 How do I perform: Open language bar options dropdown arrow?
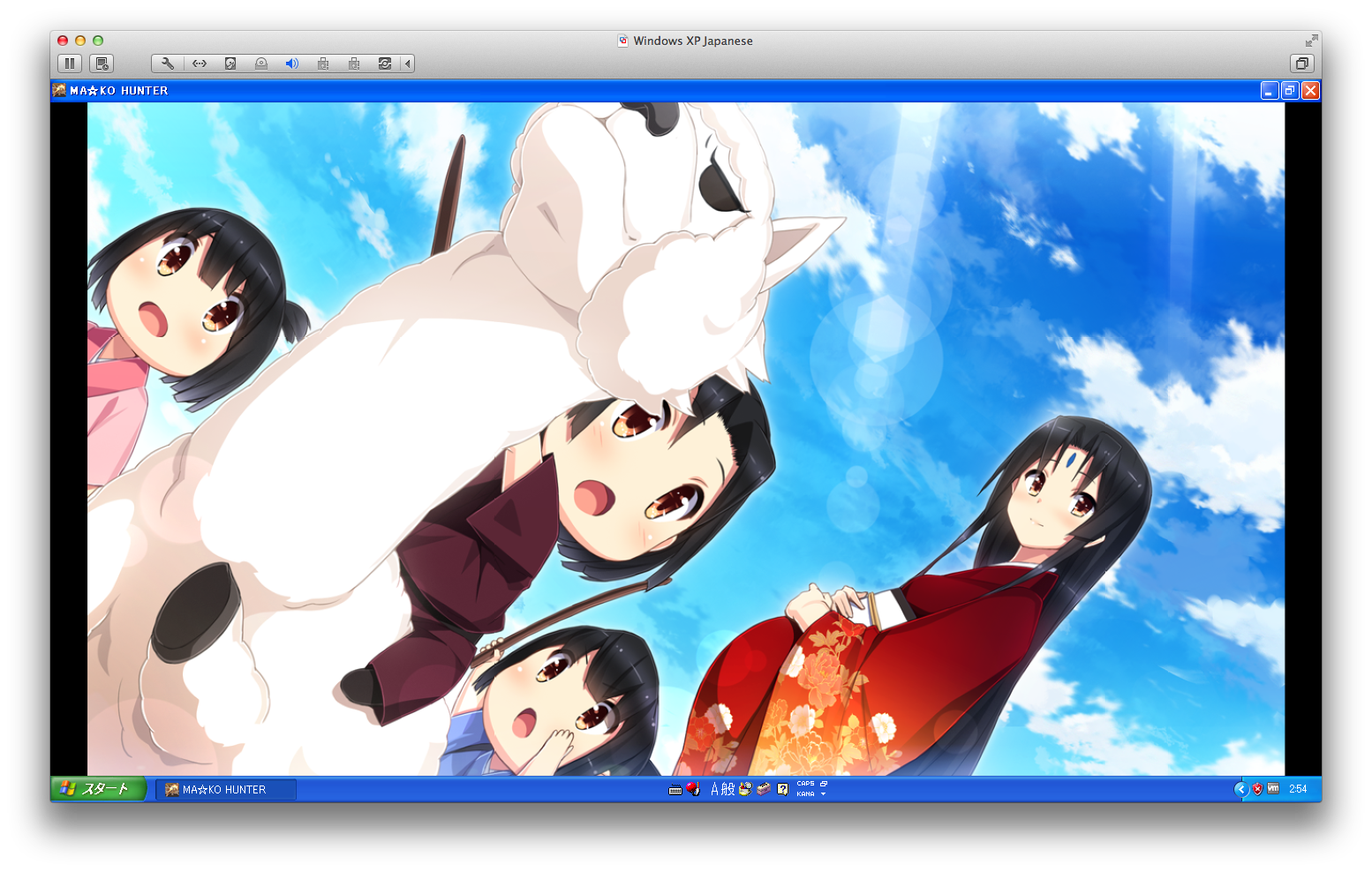coord(824,794)
